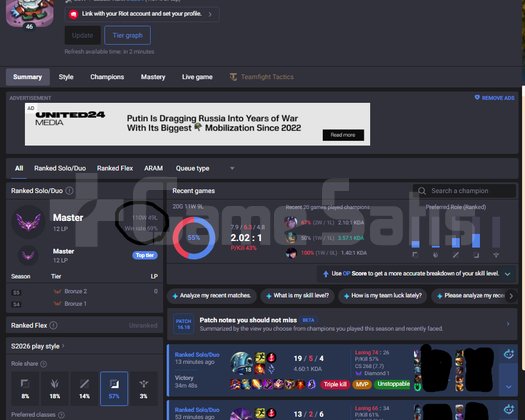The width and height of the screenshot is (525, 420).
Task: Click the Ranked Solo/Duo info icon
Action: point(69,191)
